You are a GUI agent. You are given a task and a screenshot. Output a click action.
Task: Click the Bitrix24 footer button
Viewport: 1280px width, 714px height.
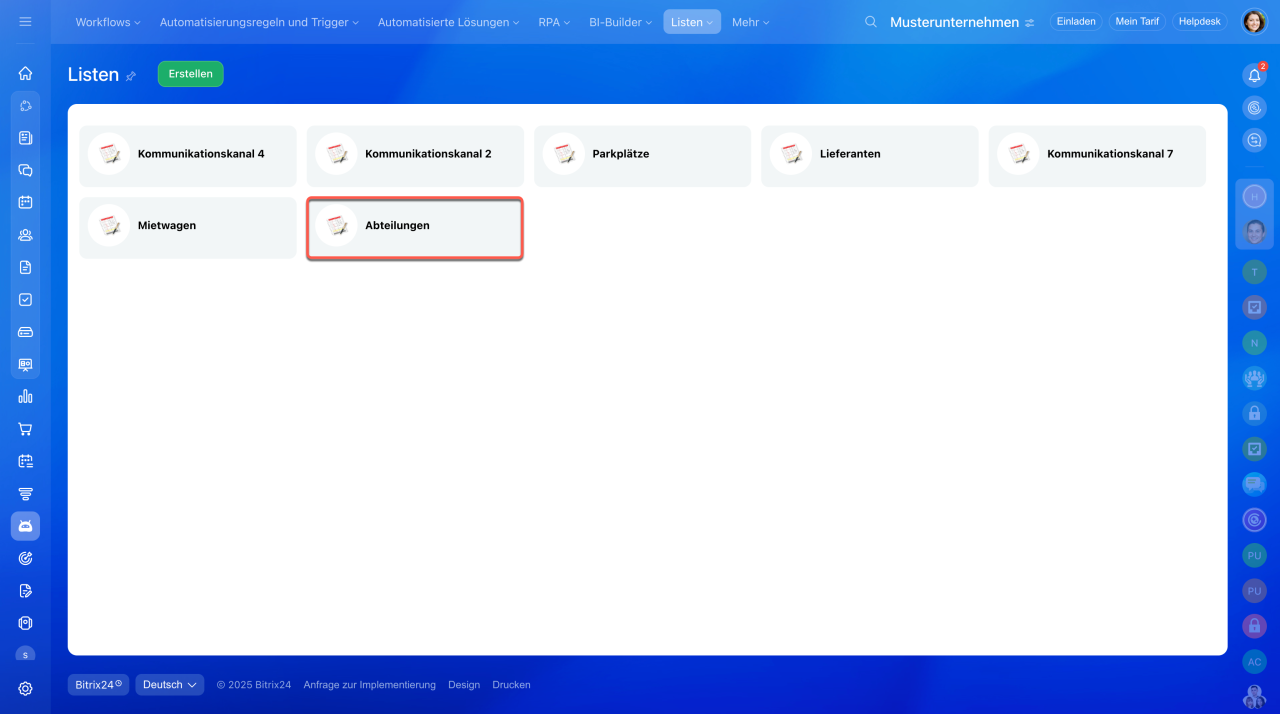coord(98,685)
